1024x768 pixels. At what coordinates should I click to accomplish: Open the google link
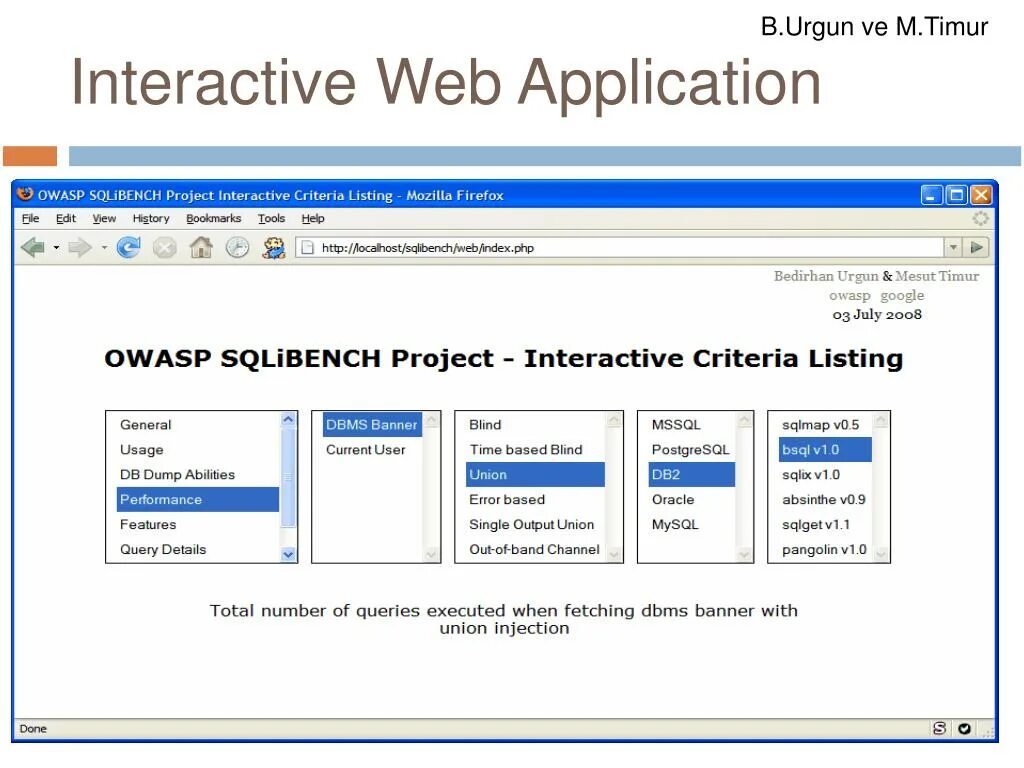tap(902, 296)
